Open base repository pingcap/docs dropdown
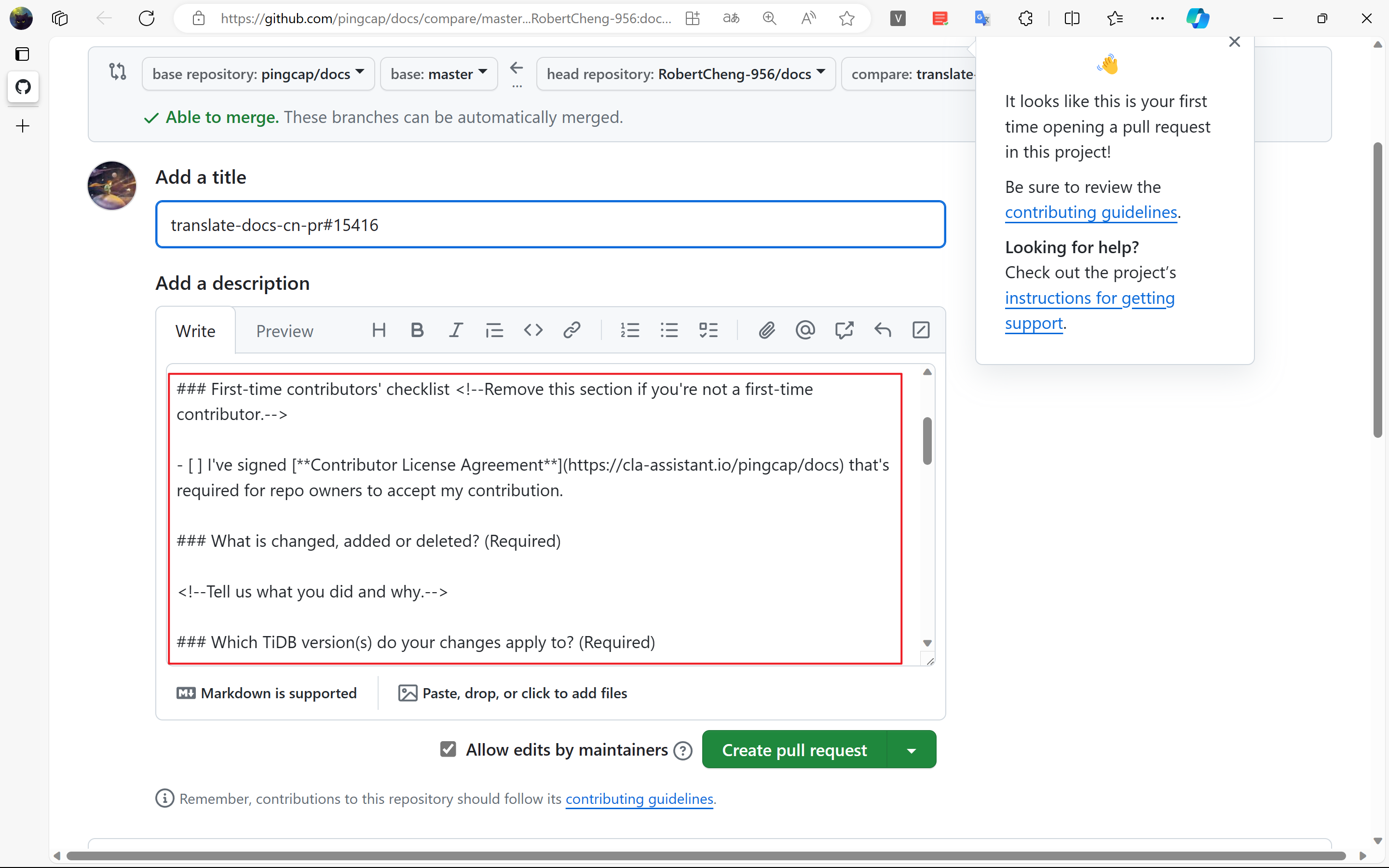This screenshot has height=868, width=1389. click(x=258, y=73)
